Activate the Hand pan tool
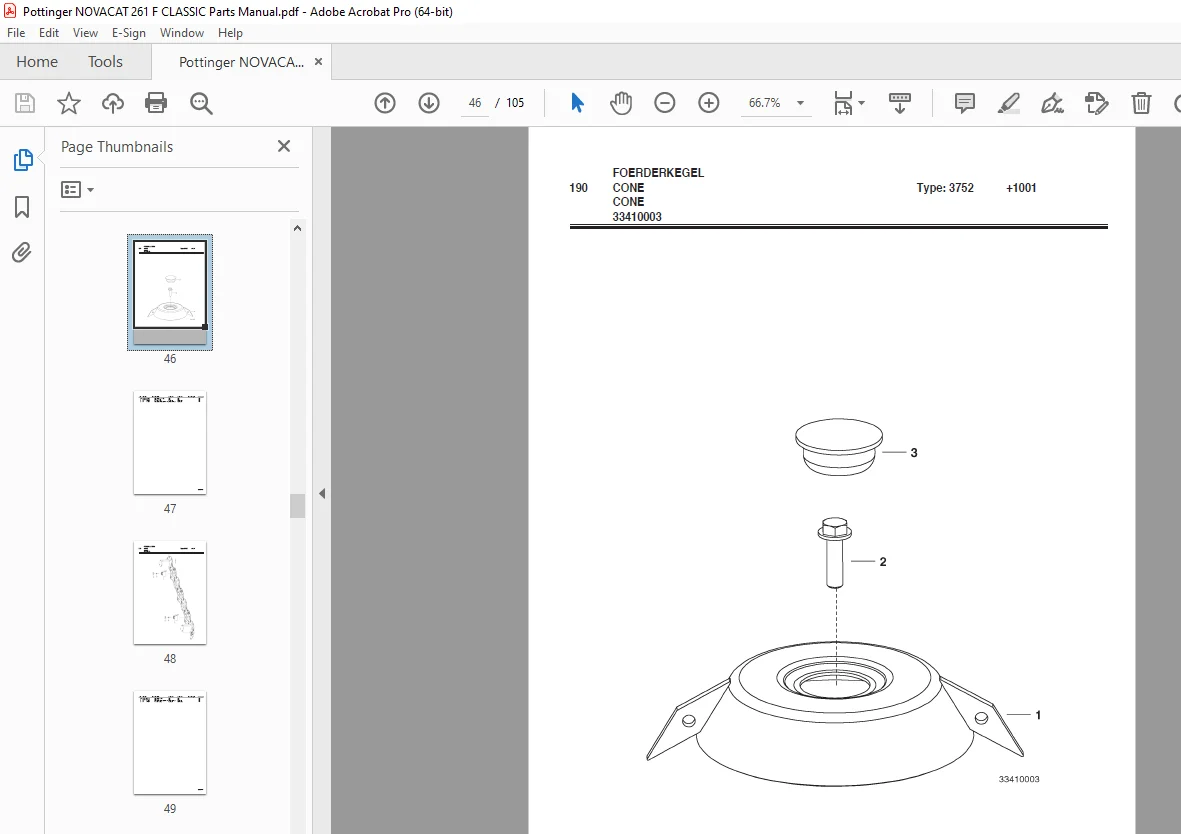Screen dimensions: 1181x834 (x=621, y=102)
